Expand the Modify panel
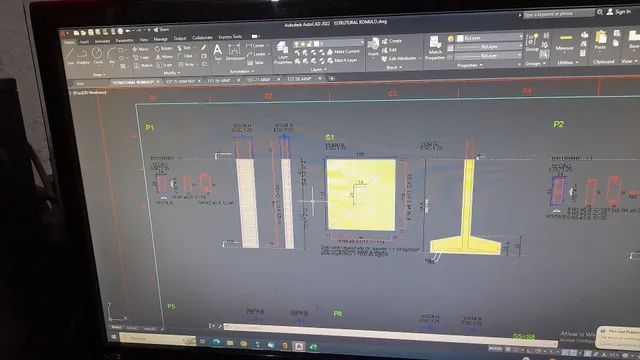The image size is (640, 360). coord(171,73)
